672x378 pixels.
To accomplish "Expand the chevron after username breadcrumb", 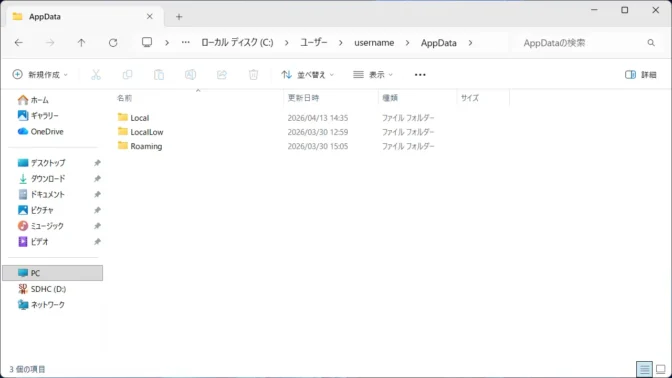I will point(407,42).
